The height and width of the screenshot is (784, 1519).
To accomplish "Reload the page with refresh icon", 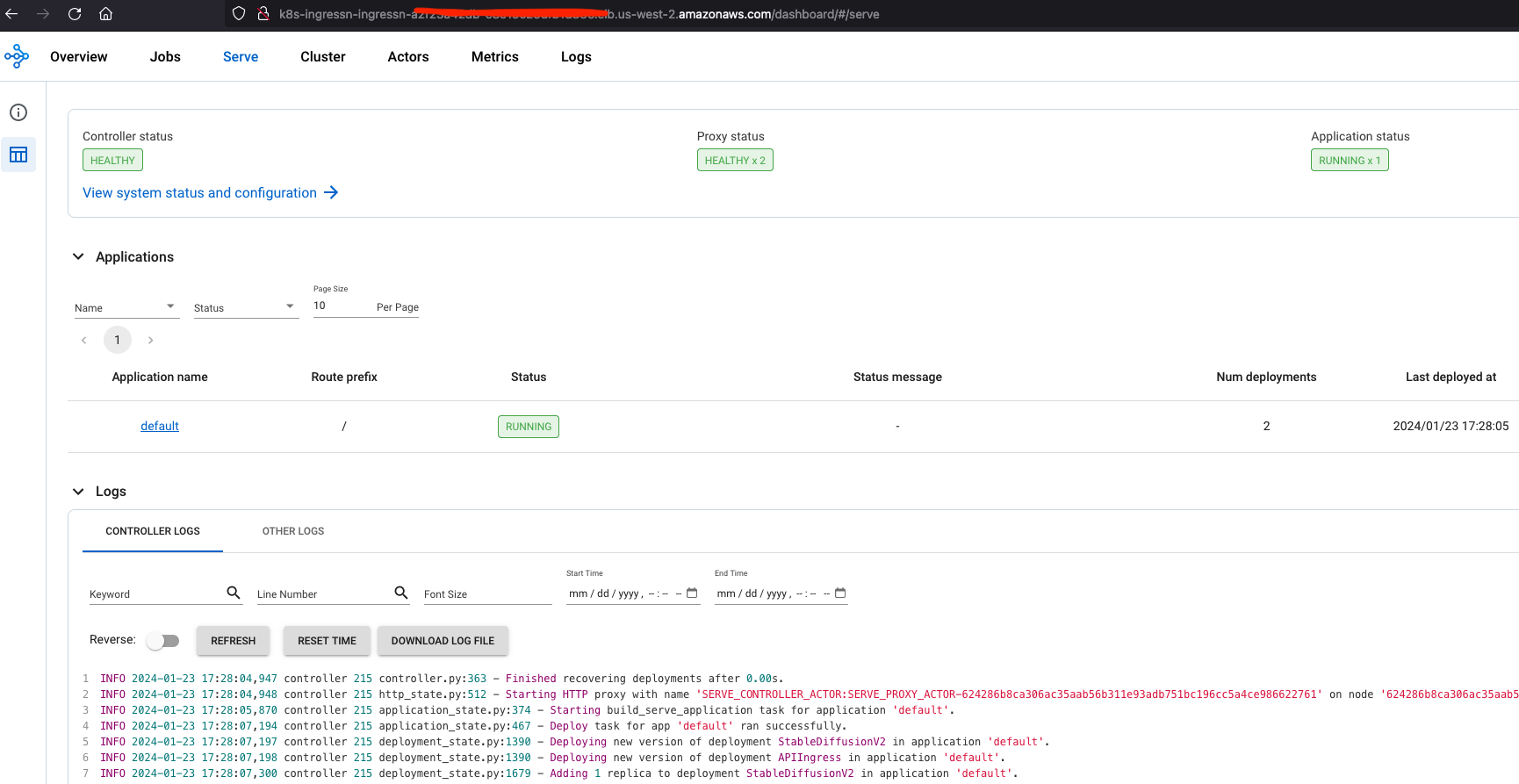I will (75, 14).
